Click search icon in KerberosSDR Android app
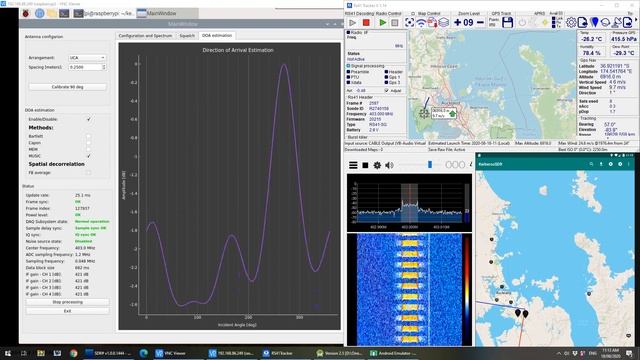The width and height of the screenshot is (640, 360). click(591, 164)
